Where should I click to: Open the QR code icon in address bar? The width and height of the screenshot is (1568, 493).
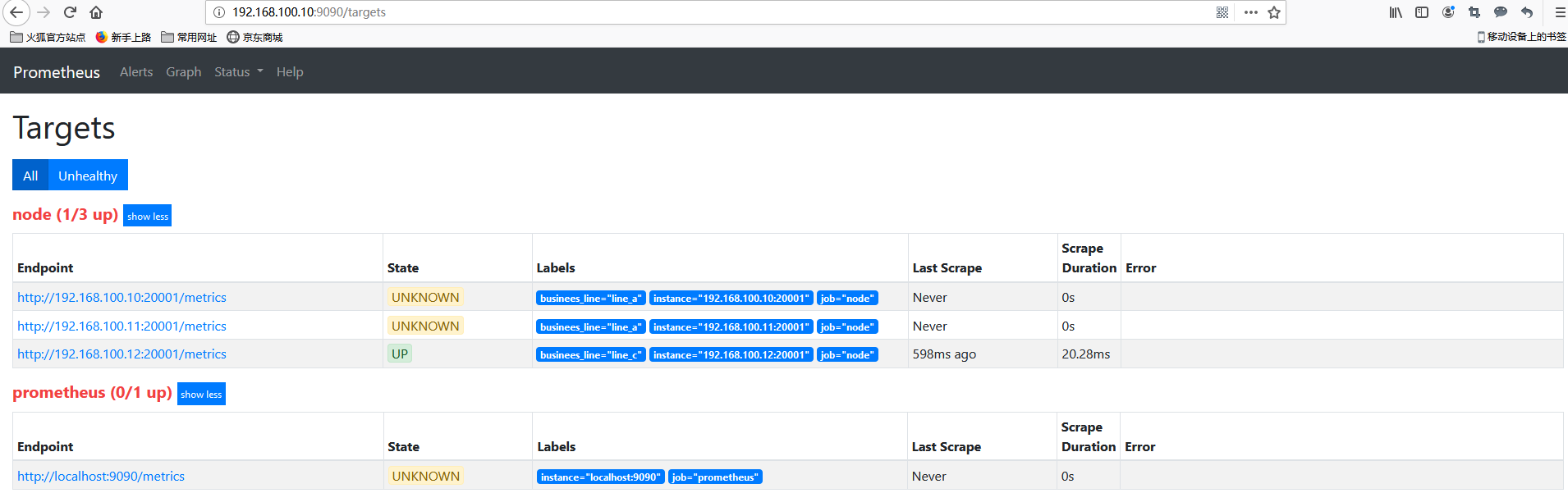tap(1222, 12)
